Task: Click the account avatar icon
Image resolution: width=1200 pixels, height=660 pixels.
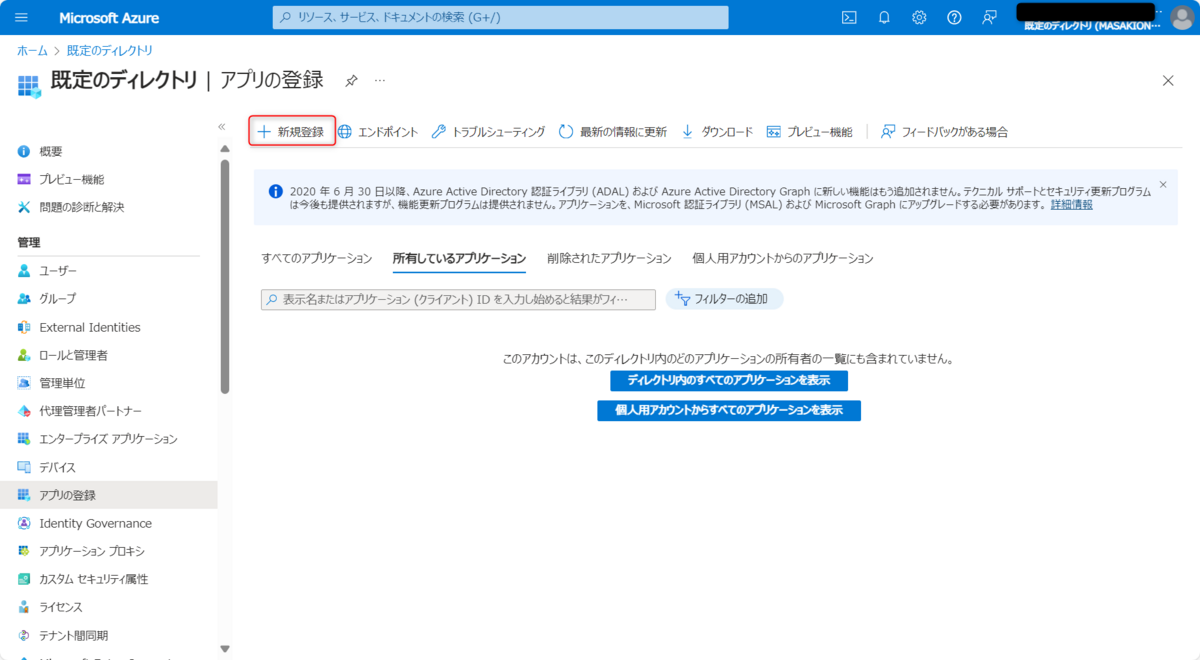Action: [1181, 17]
